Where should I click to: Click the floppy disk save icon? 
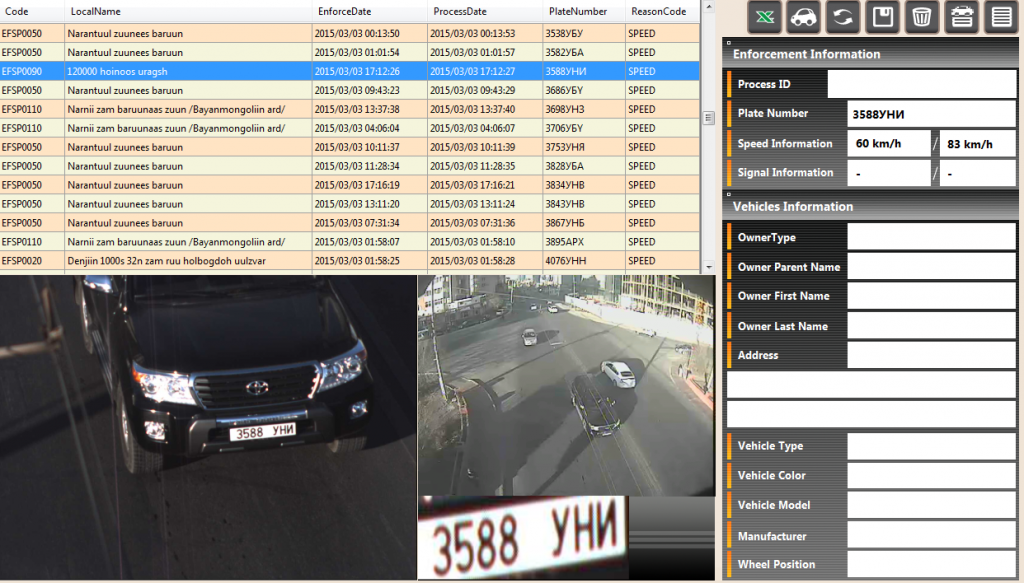[x=882, y=17]
